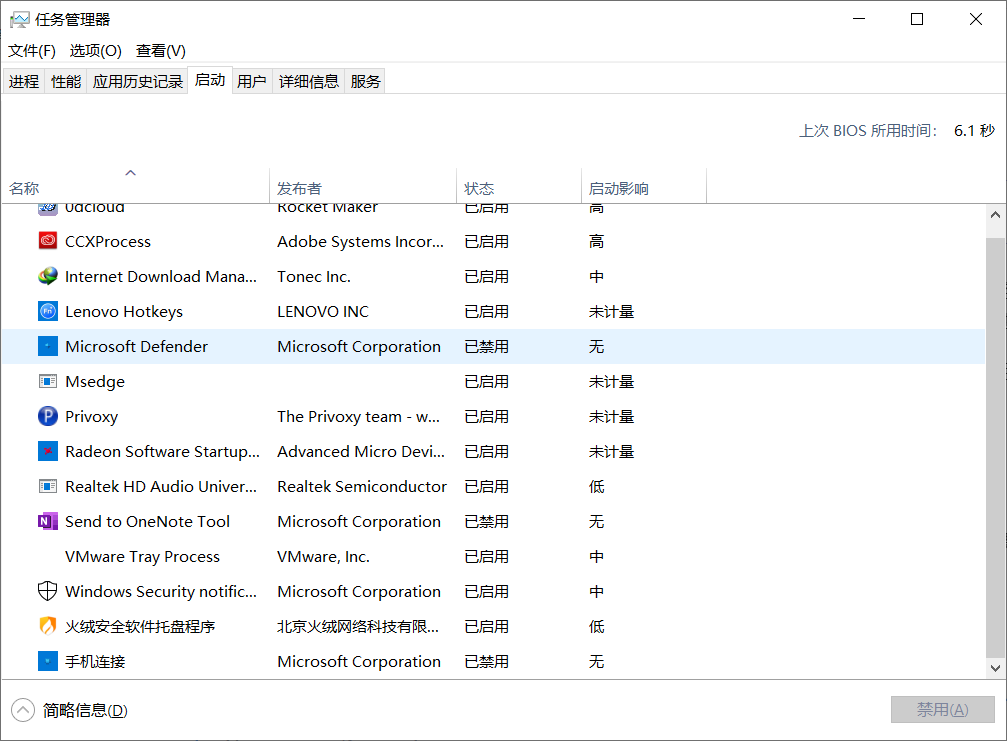Select the Microsoft Defender entry name

point(136,346)
